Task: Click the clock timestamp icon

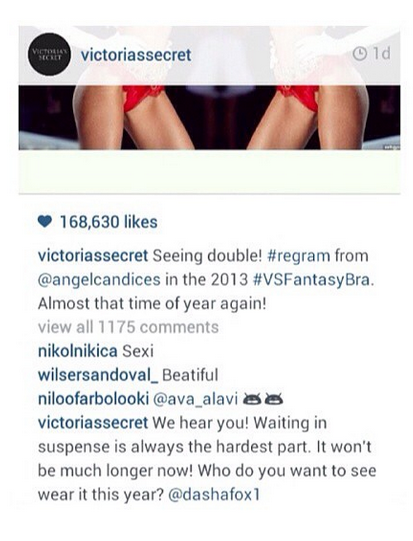Action: point(360,54)
